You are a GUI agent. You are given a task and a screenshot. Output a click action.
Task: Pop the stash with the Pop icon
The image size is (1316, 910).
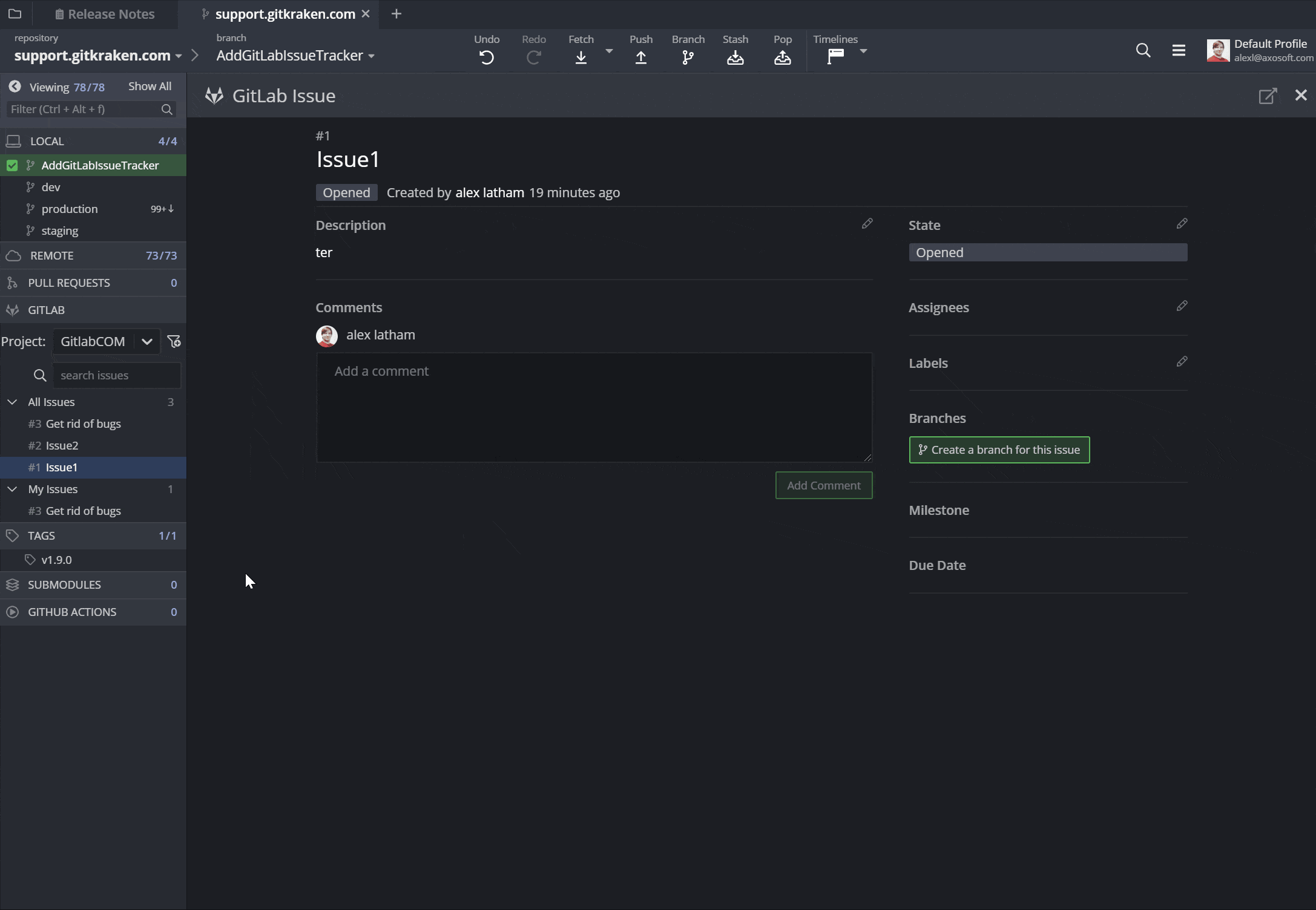click(782, 57)
